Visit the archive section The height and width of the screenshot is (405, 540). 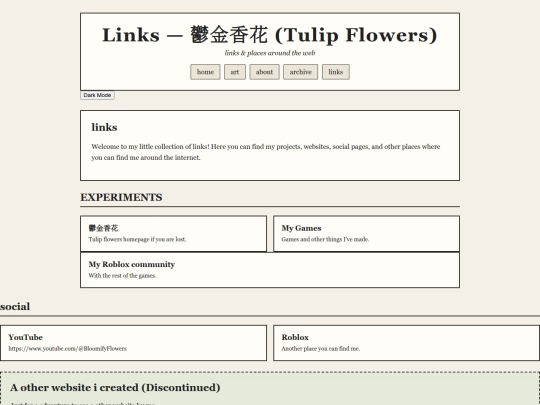pyautogui.click(x=300, y=72)
